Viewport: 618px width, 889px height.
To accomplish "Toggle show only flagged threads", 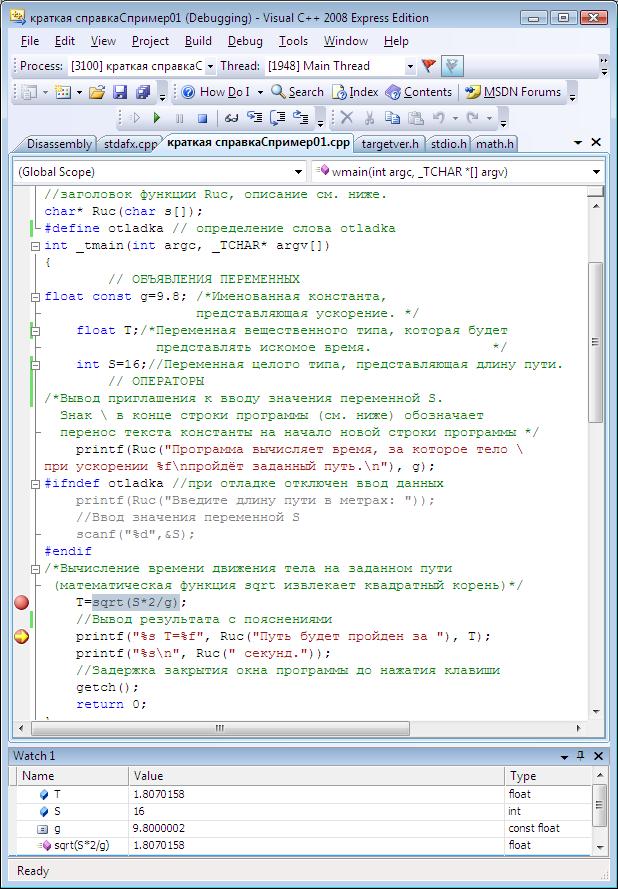I will click(x=452, y=66).
